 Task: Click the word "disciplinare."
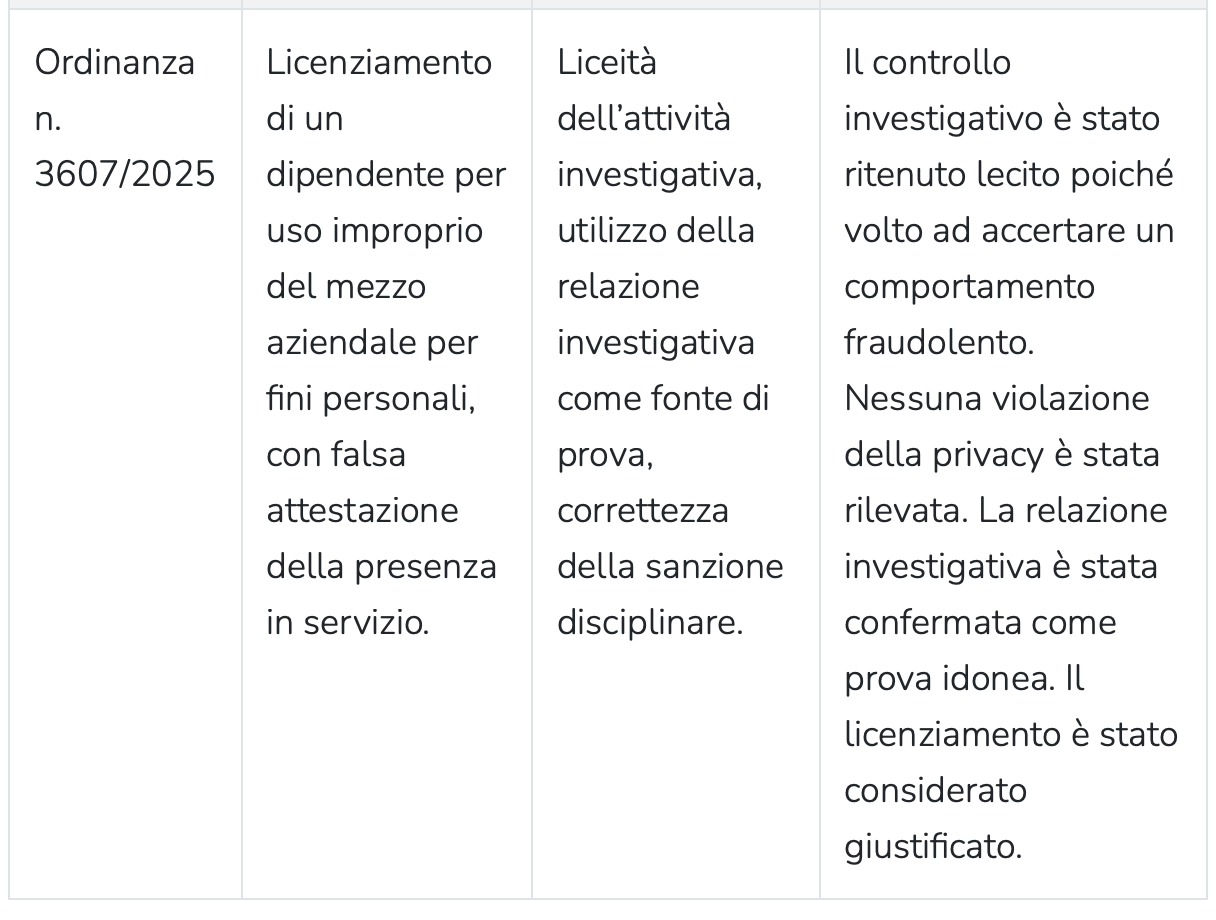point(650,623)
